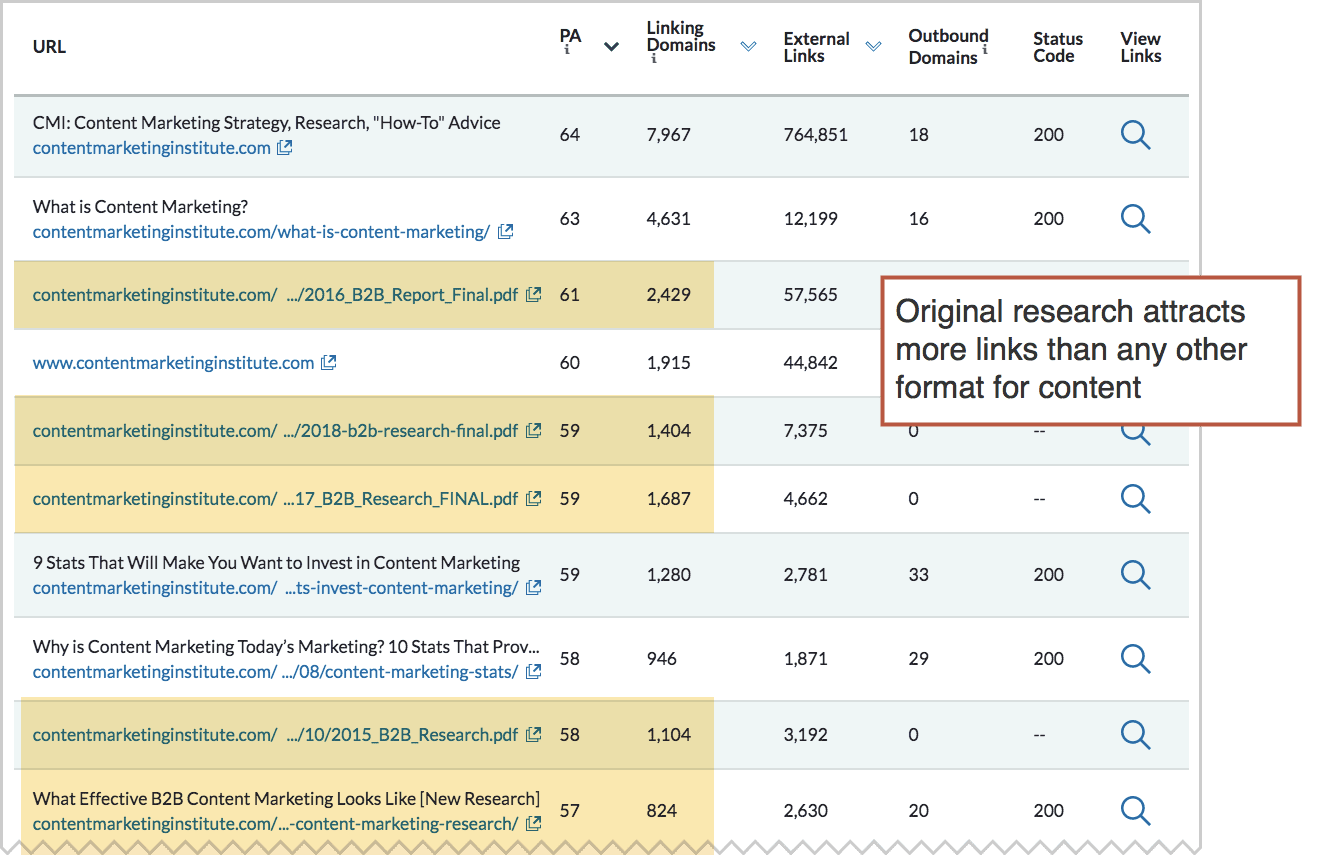Select the Linking Domains value 824
1322x855 pixels.
coord(662,811)
